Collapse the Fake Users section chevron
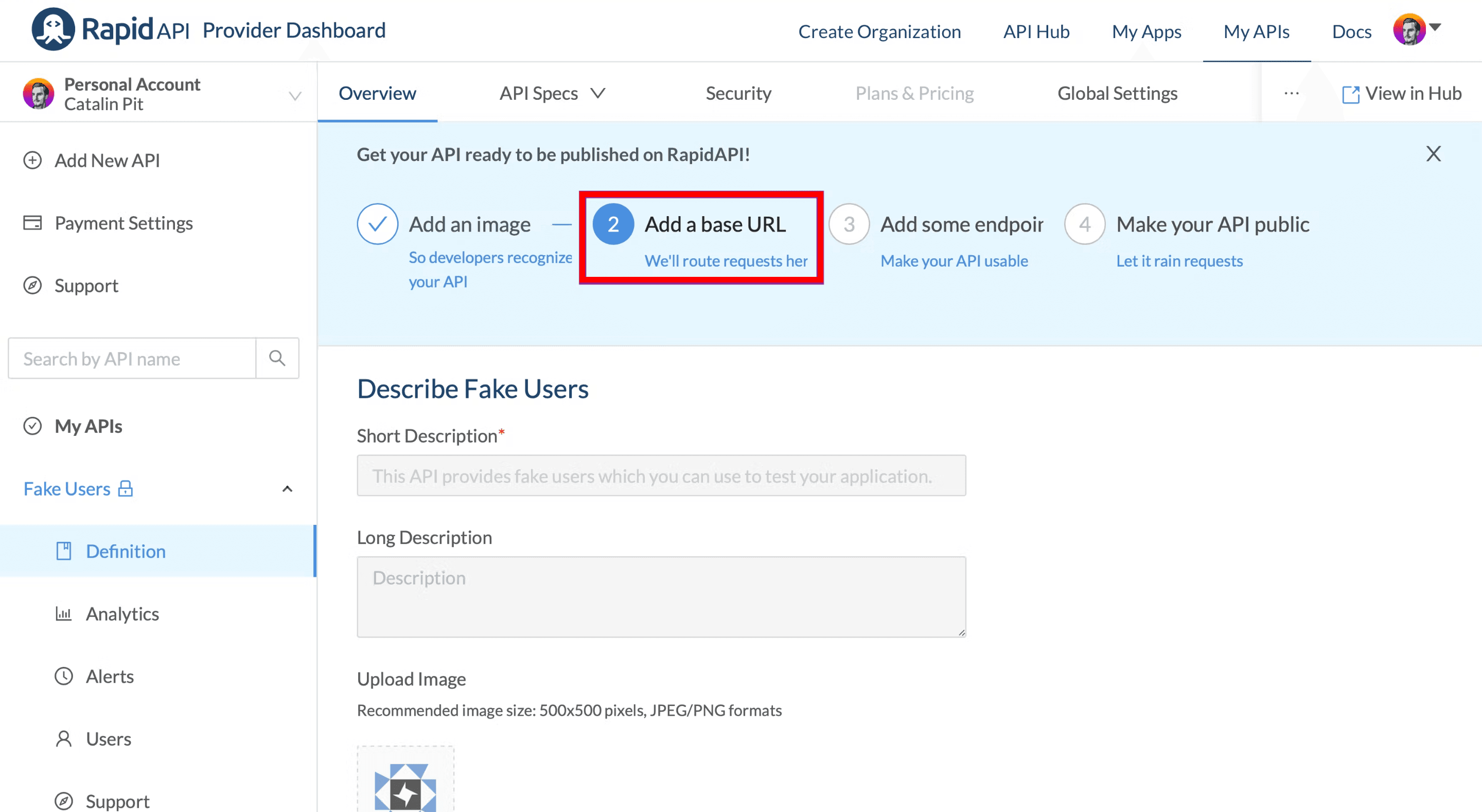 pos(288,488)
